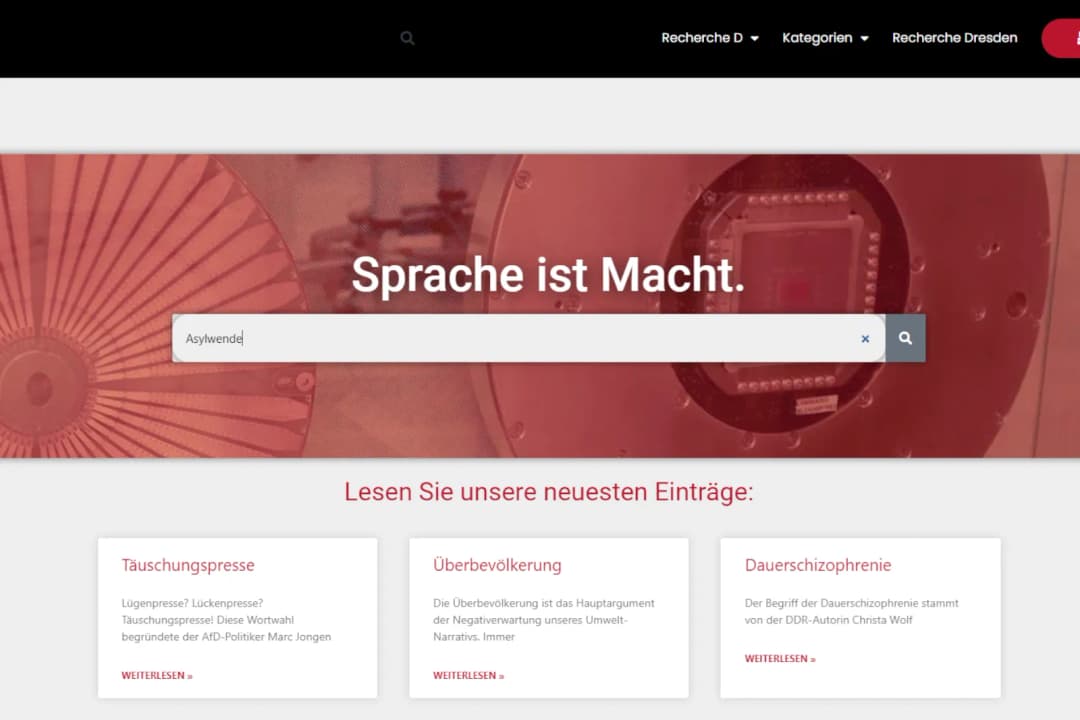The image size is (1080, 720).
Task: Open the Recherche D menu label
Action: [702, 38]
